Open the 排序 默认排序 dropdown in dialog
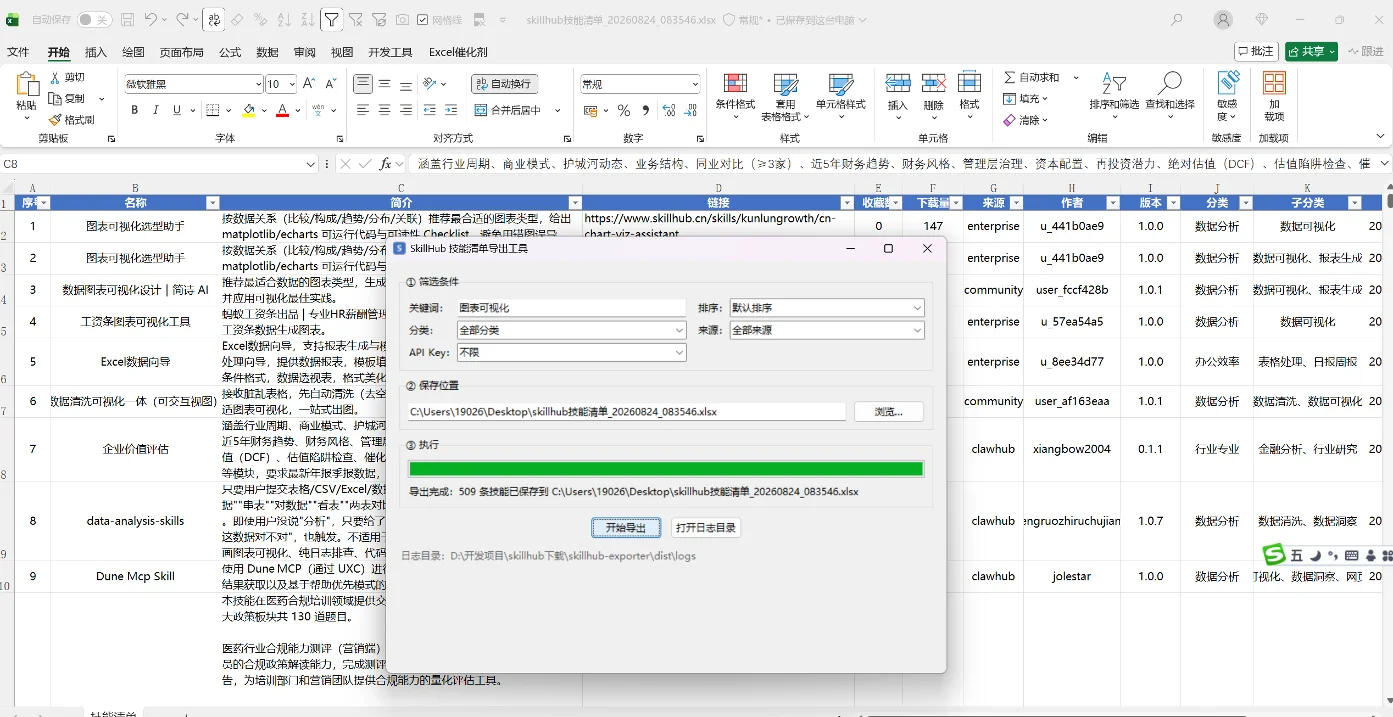This screenshot has height=717, width=1393. click(x=826, y=308)
